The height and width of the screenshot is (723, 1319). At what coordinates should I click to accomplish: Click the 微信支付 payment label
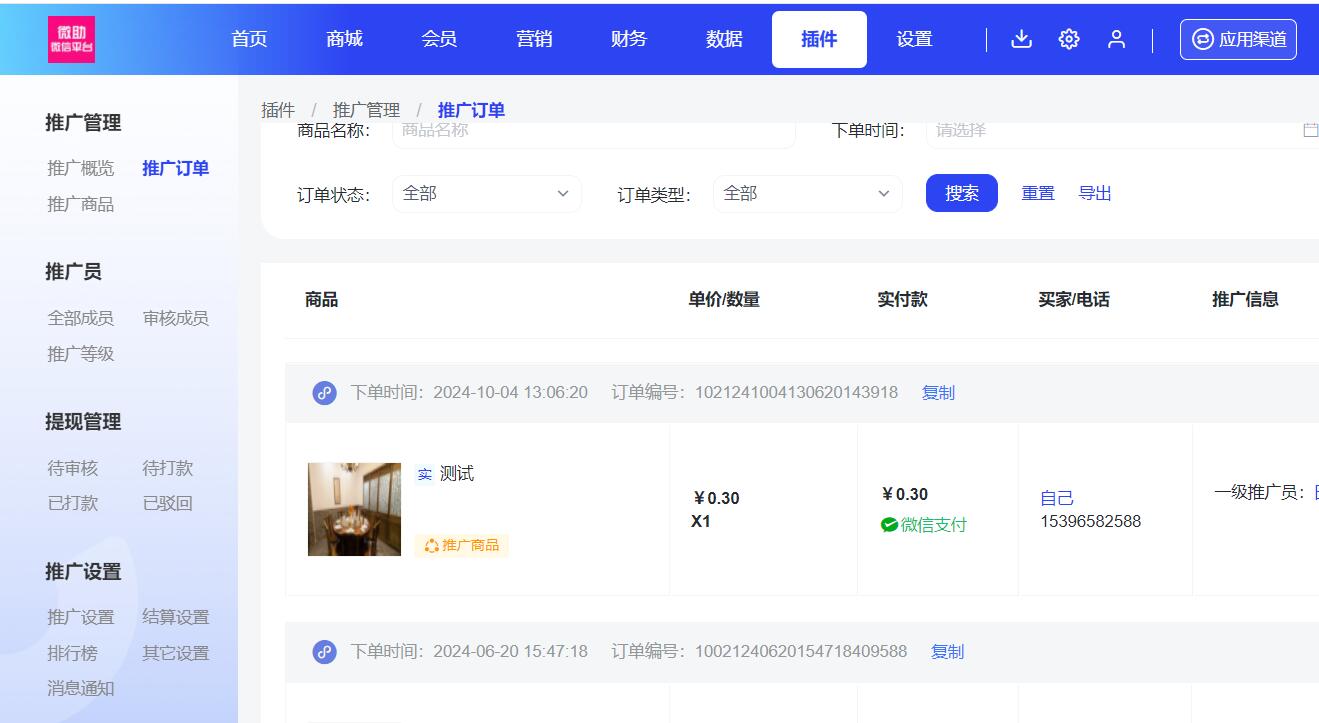click(923, 524)
